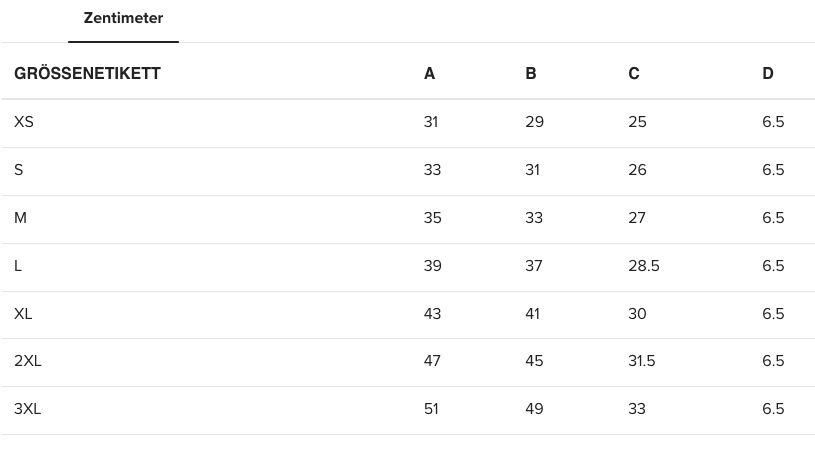Select the M size row label

tap(20, 218)
